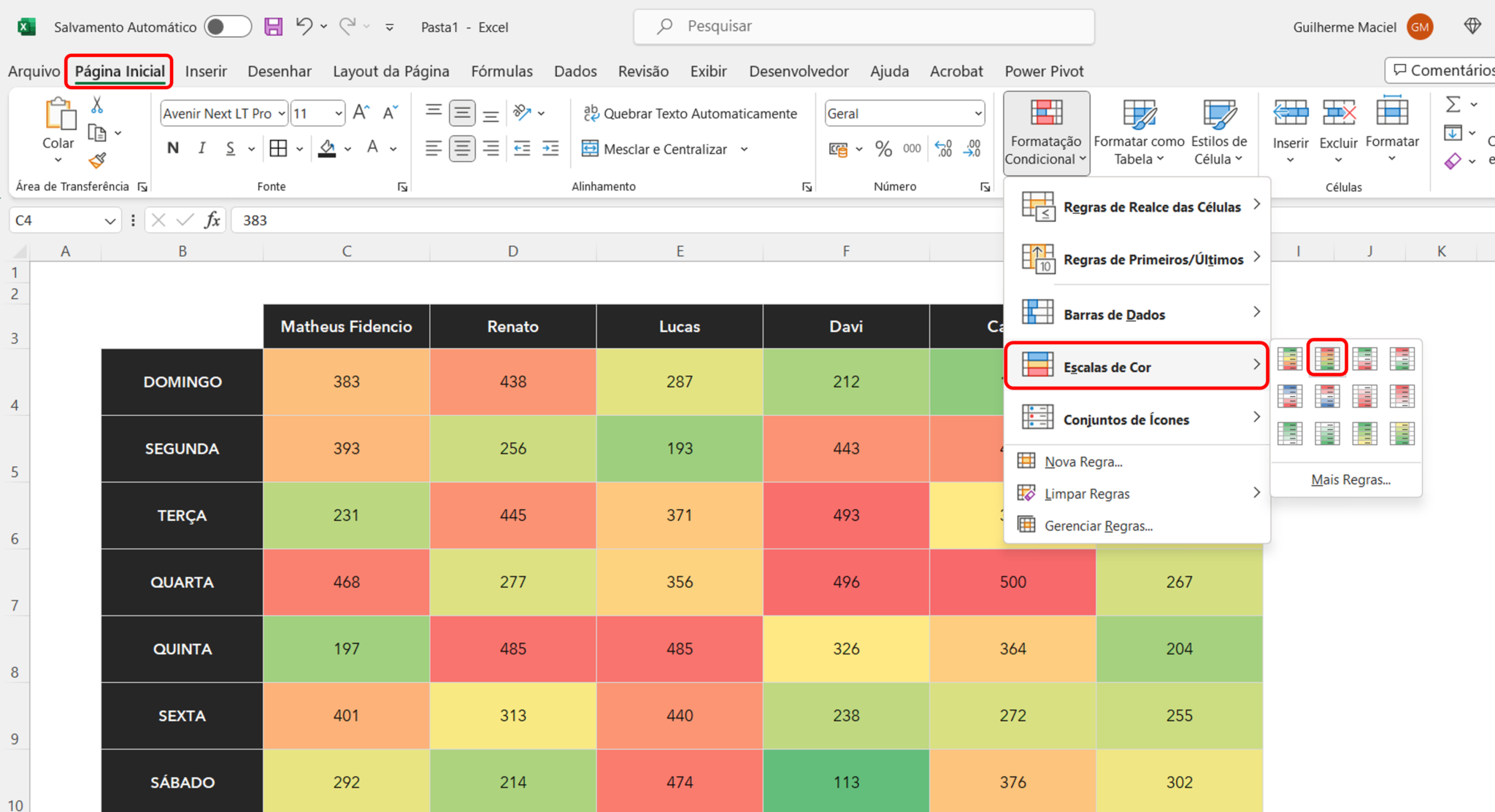Apply italic formatting
Viewport: 1495px width, 812px height.
point(201,148)
